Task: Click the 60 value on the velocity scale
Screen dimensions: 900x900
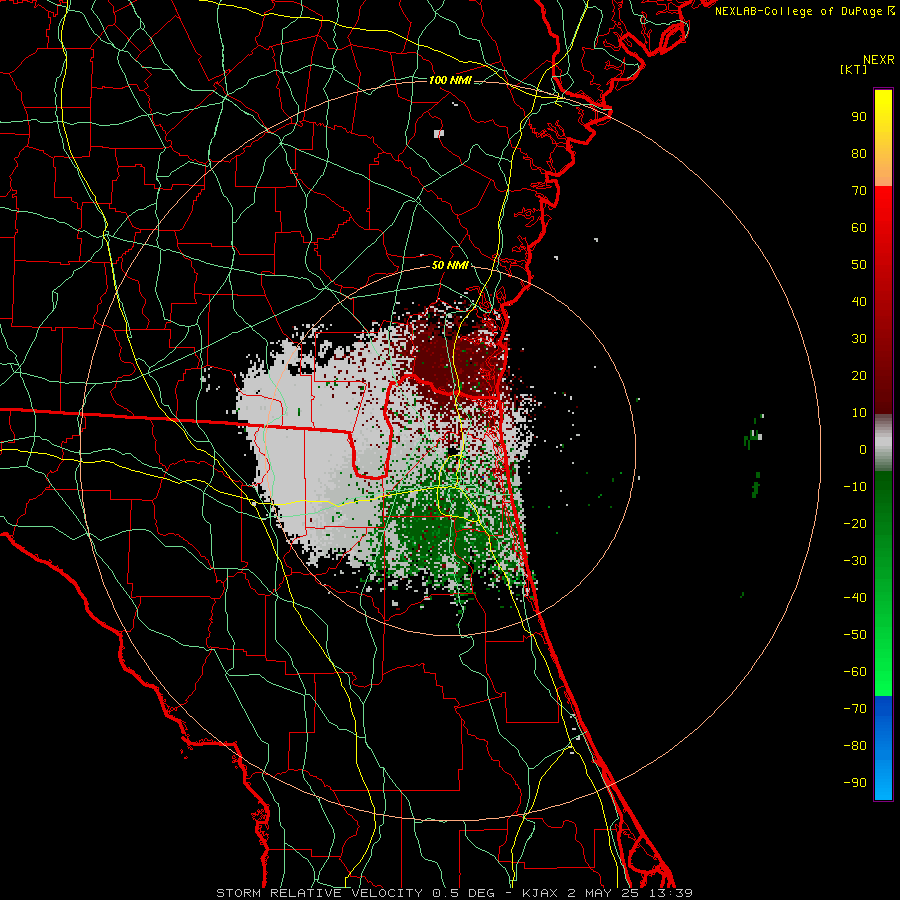Action: [x=859, y=227]
